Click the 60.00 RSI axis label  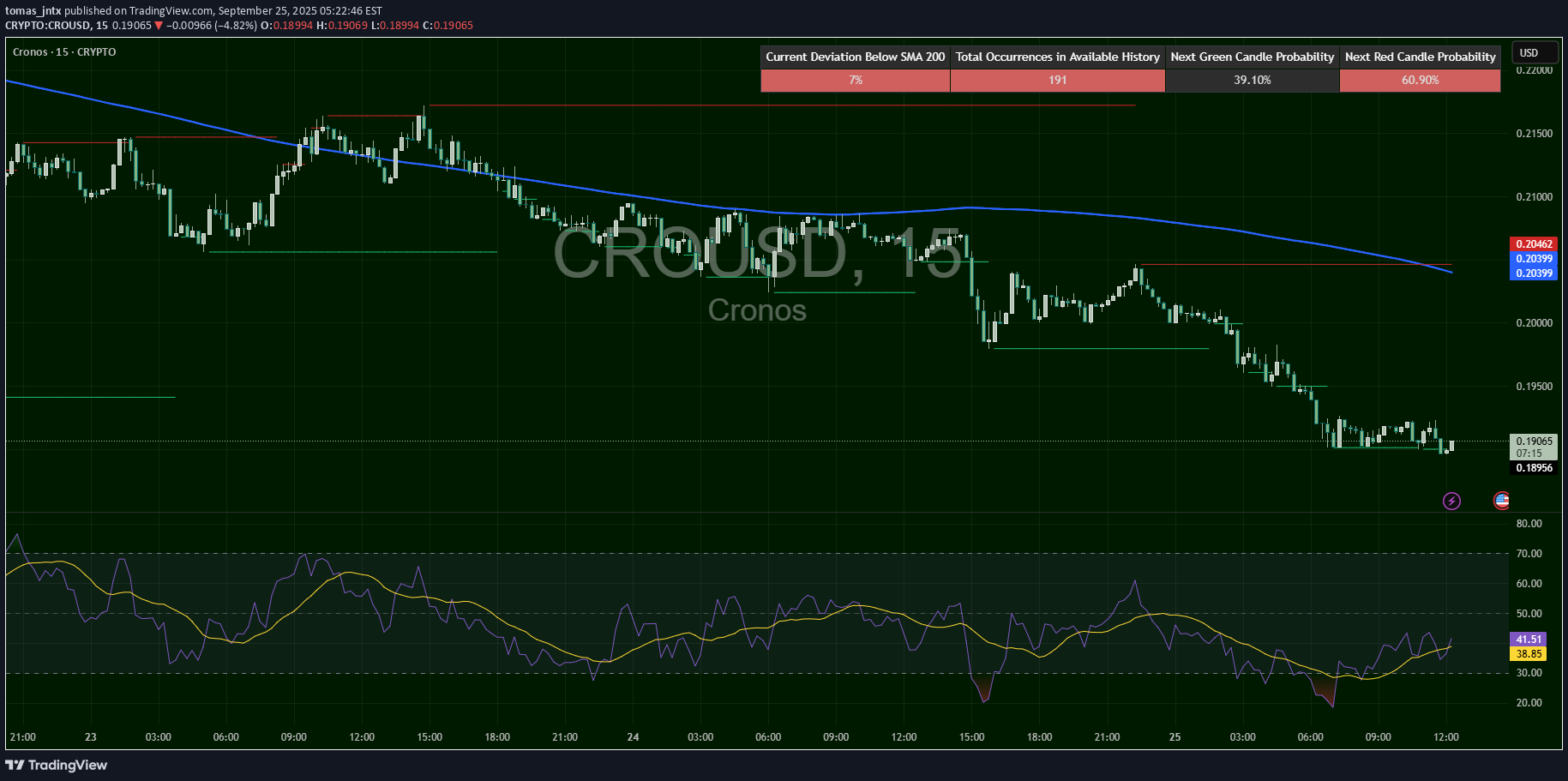tap(1529, 584)
